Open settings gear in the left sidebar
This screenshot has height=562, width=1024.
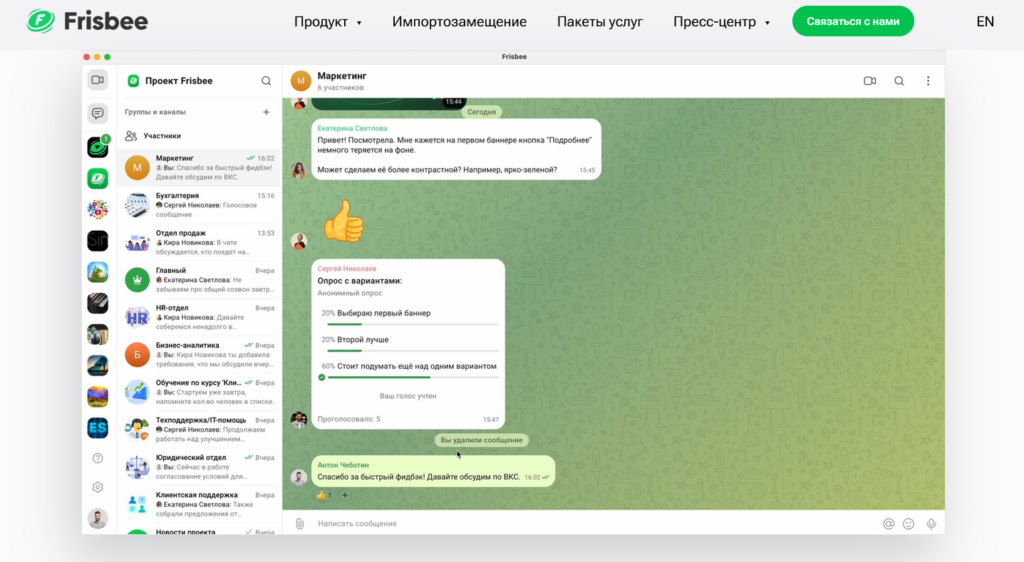[x=98, y=487]
